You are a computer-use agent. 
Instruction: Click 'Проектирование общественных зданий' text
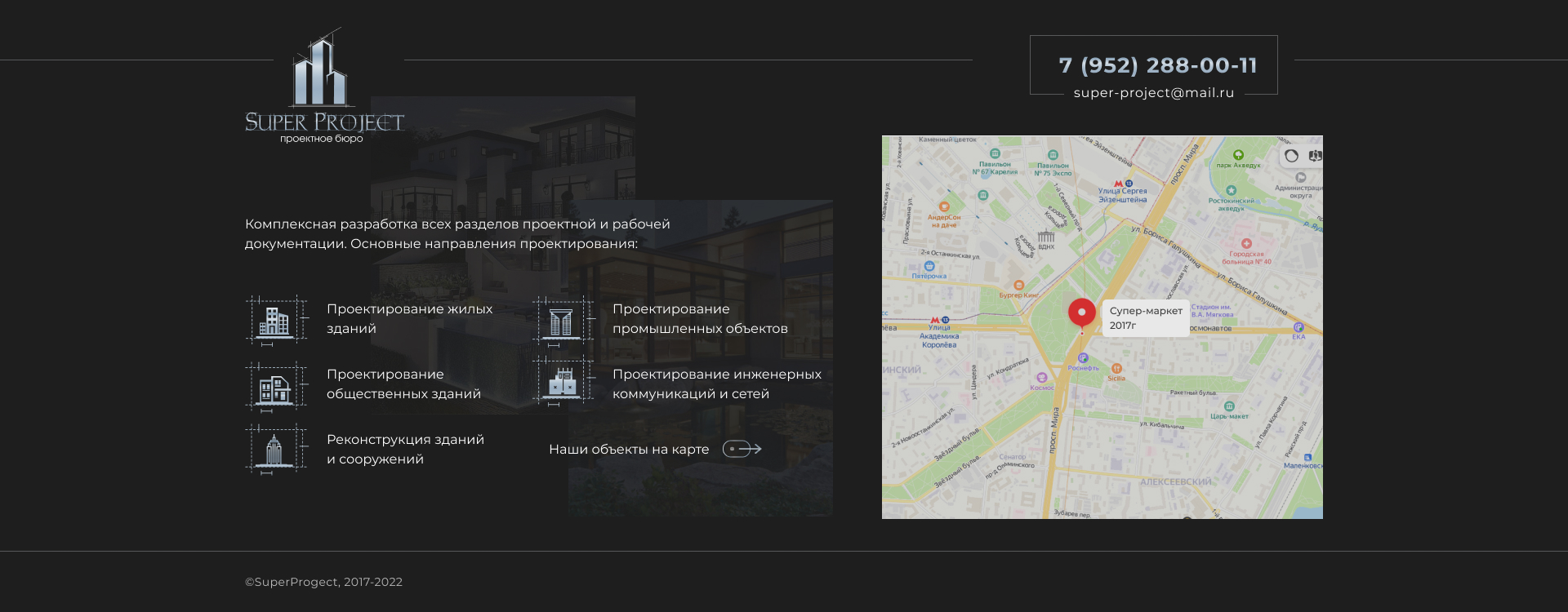tap(403, 384)
